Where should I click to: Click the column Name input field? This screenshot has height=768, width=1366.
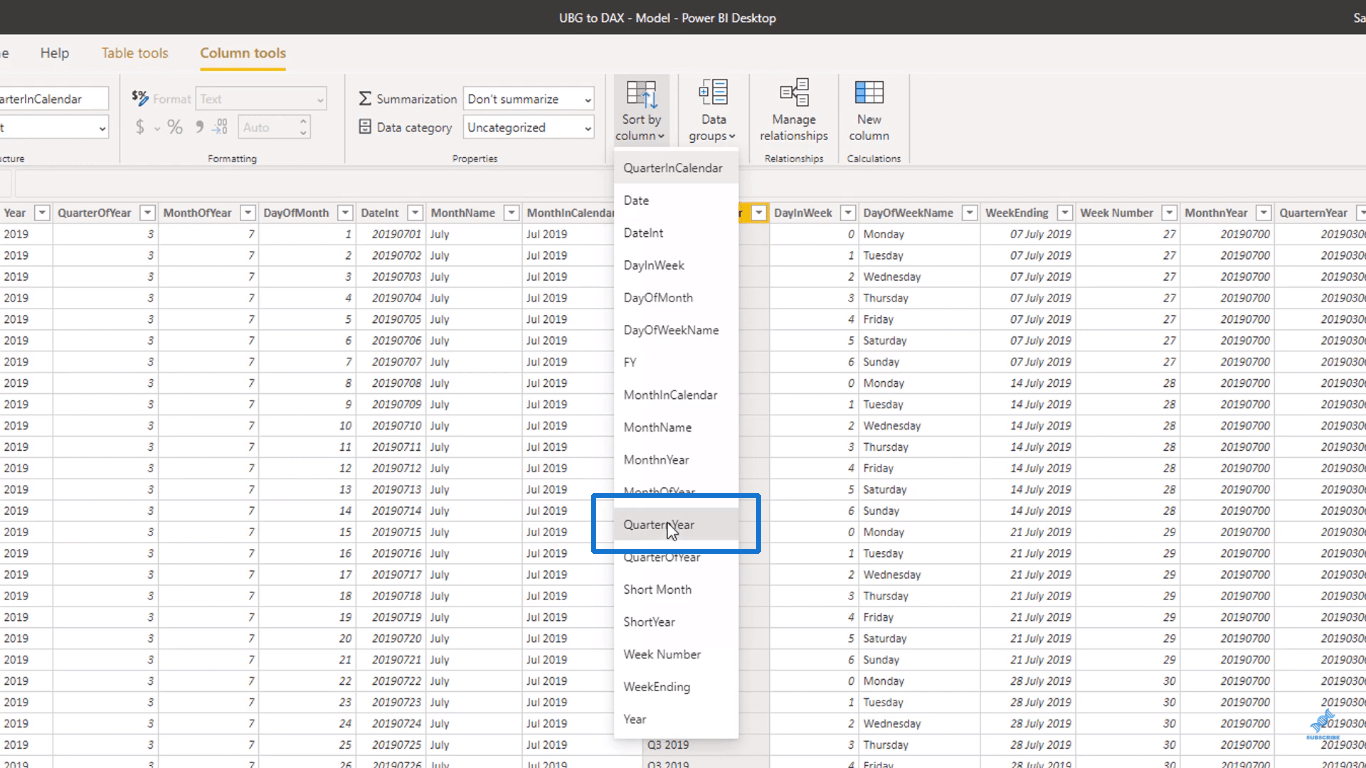[54, 99]
